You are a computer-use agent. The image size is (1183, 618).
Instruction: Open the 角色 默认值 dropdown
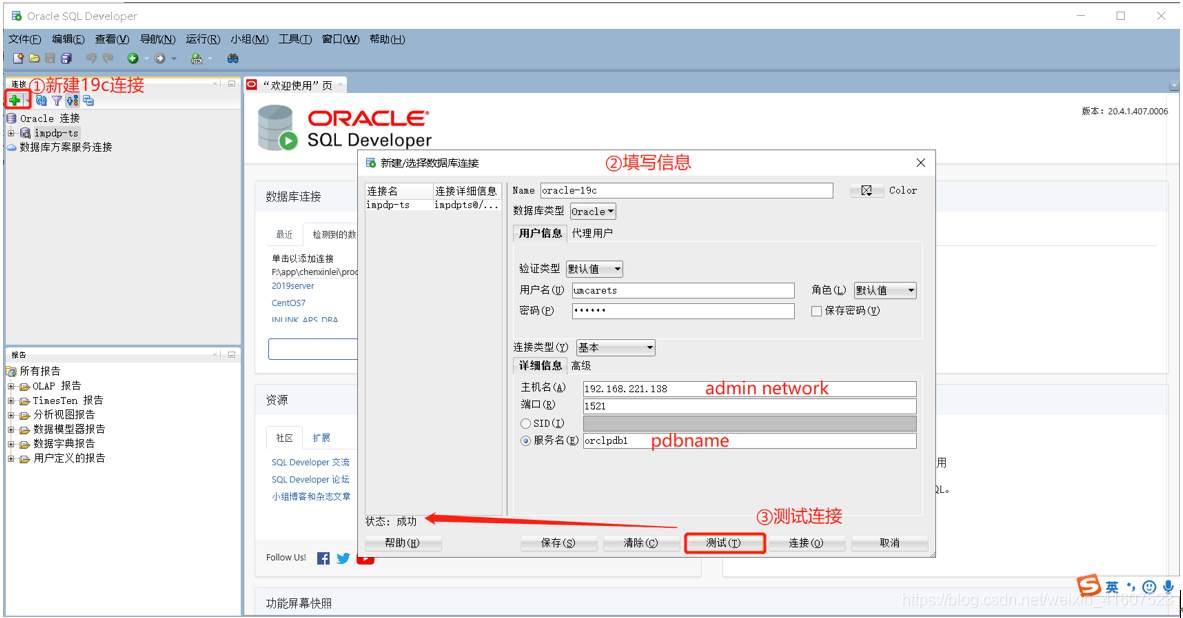[x=885, y=291]
